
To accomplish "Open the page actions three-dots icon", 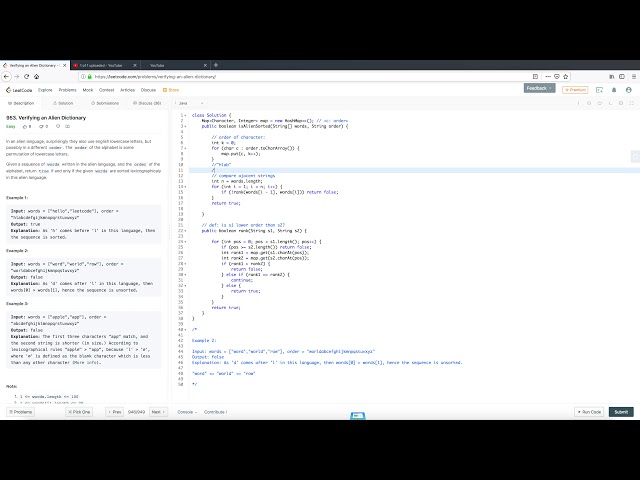I will coord(548,77).
